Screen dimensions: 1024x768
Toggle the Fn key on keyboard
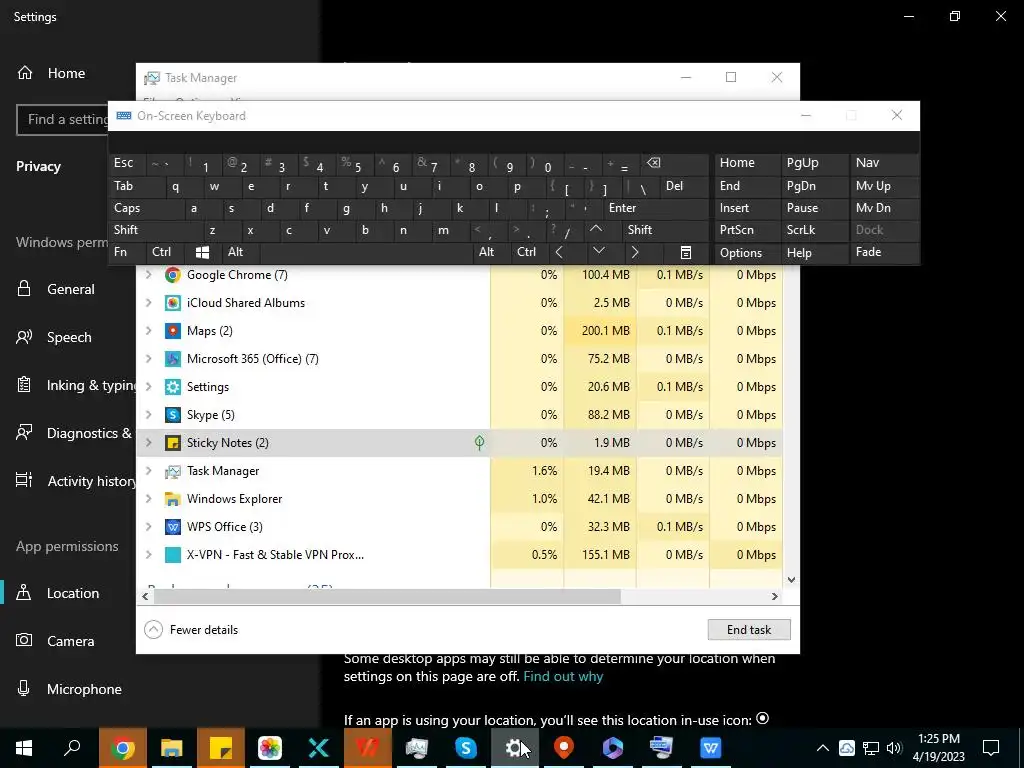[127, 252]
